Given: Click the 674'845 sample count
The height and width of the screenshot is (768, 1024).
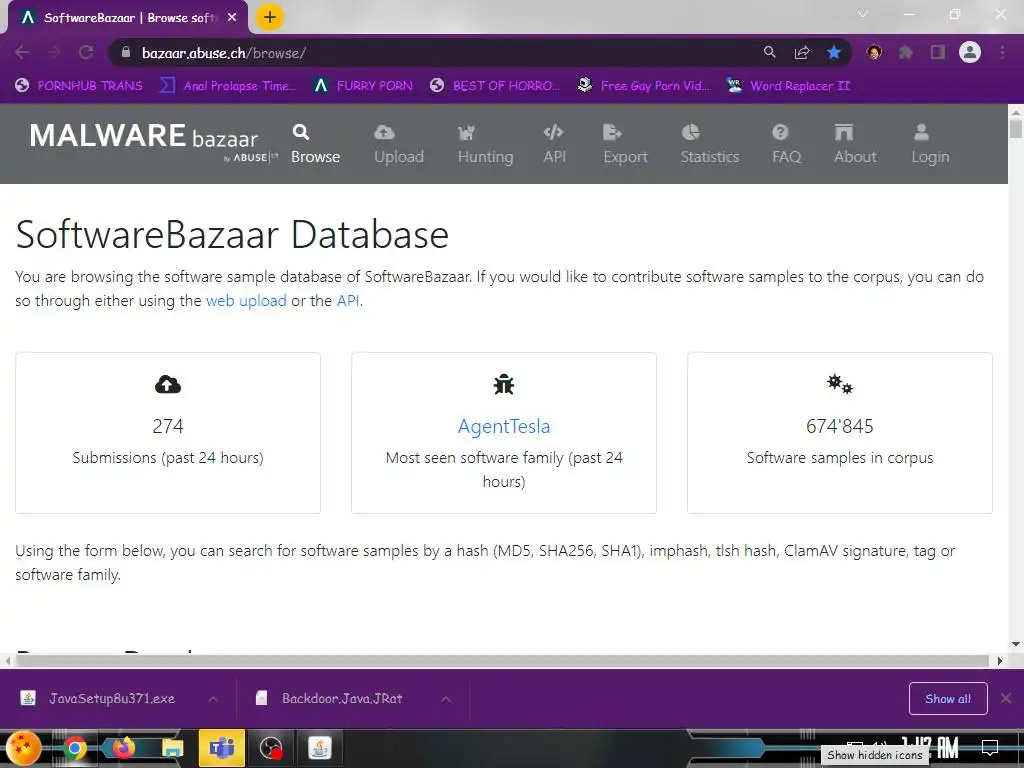Looking at the screenshot, I should [840, 426].
